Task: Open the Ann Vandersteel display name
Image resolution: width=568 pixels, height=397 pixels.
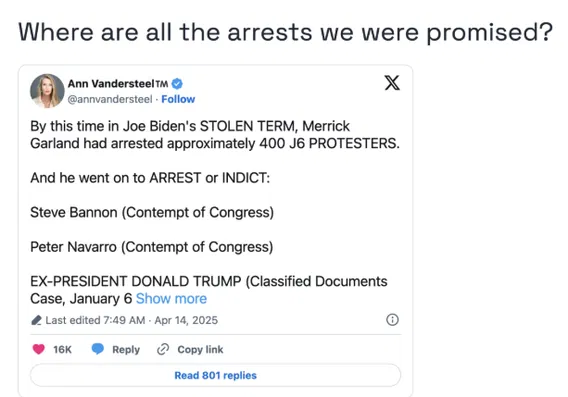Action: (x=111, y=84)
